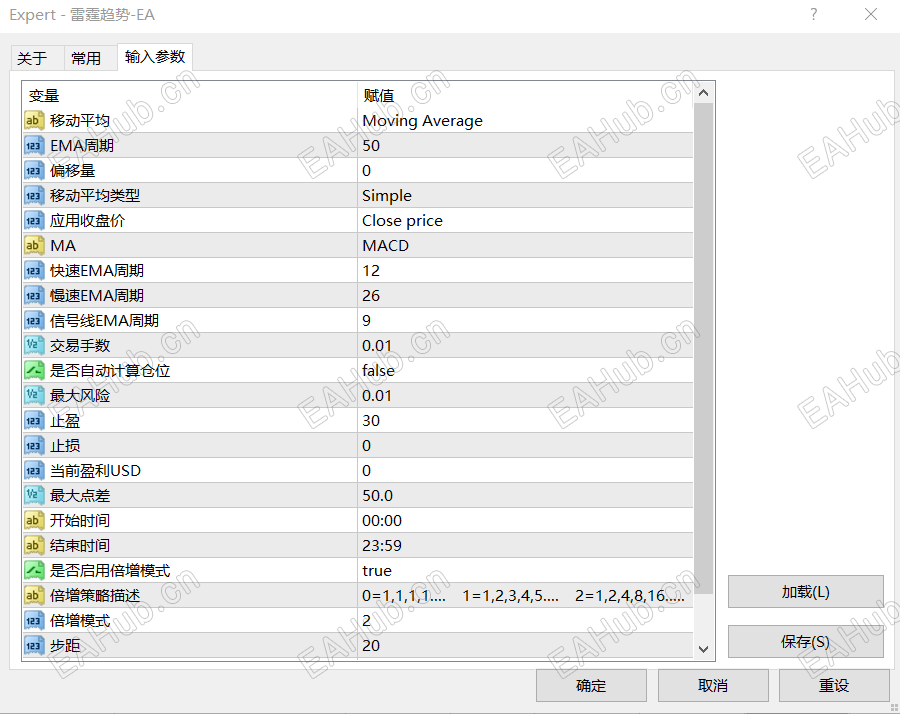Click the 慢速EMA周期 value 26
Screen dimensions: 900x714
coord(371,296)
